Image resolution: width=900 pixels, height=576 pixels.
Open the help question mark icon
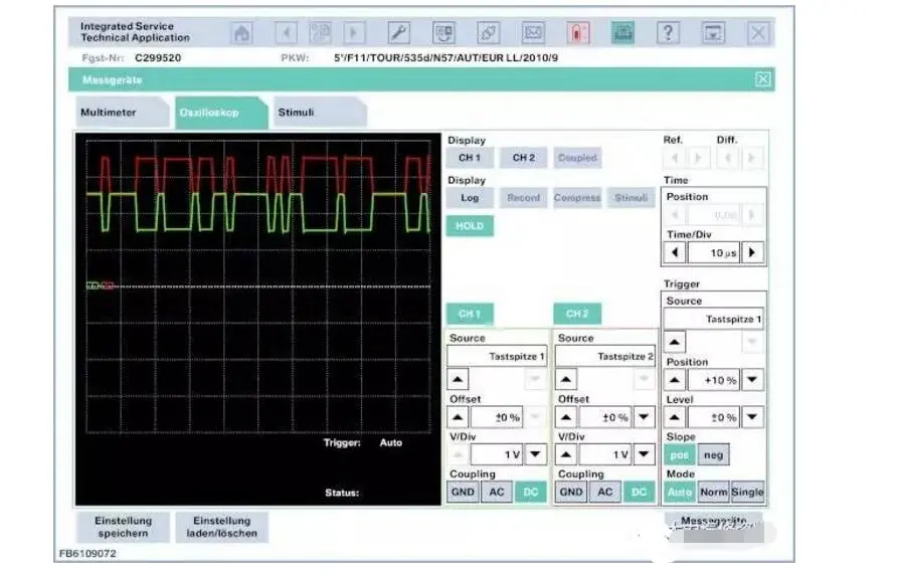(668, 33)
